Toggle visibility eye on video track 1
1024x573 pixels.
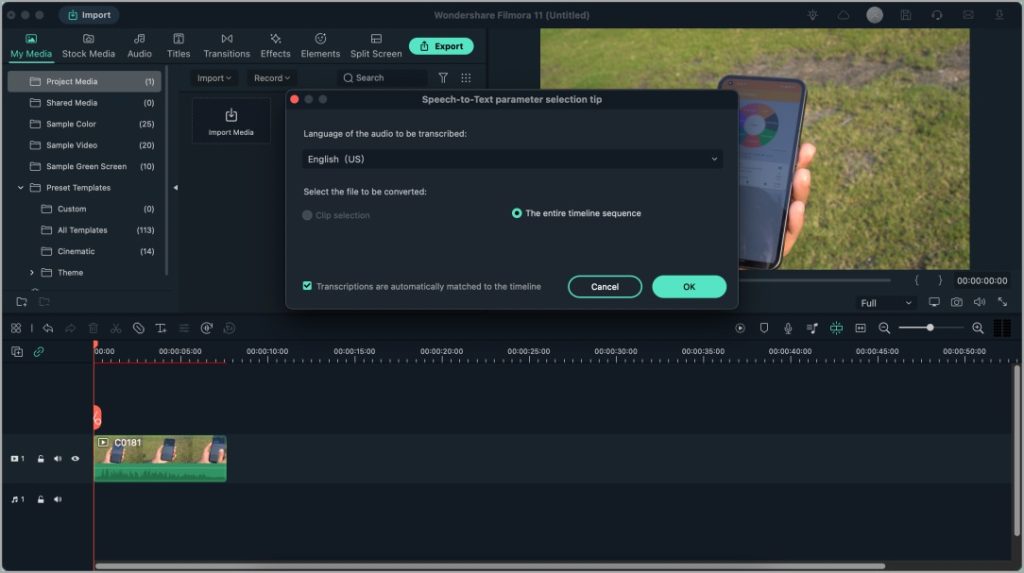pos(75,459)
